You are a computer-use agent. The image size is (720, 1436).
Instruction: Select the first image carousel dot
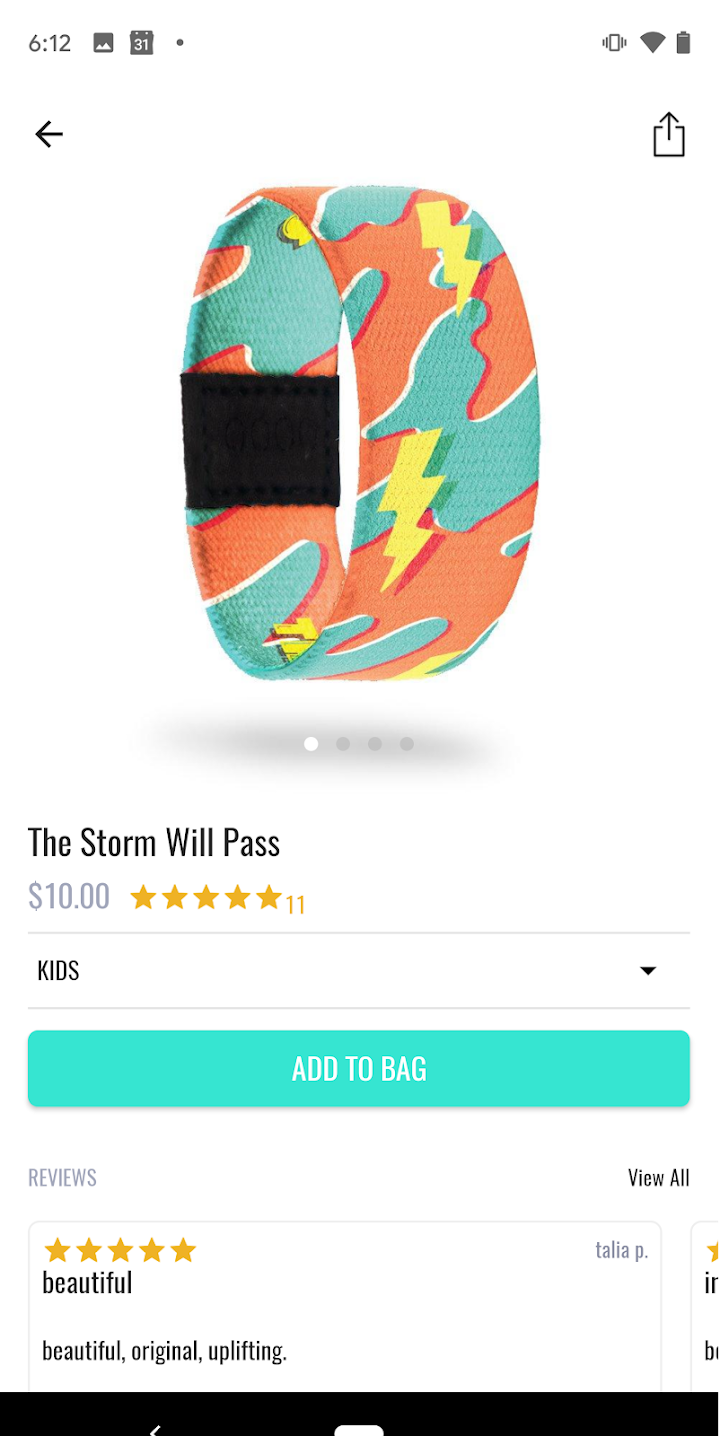311,744
